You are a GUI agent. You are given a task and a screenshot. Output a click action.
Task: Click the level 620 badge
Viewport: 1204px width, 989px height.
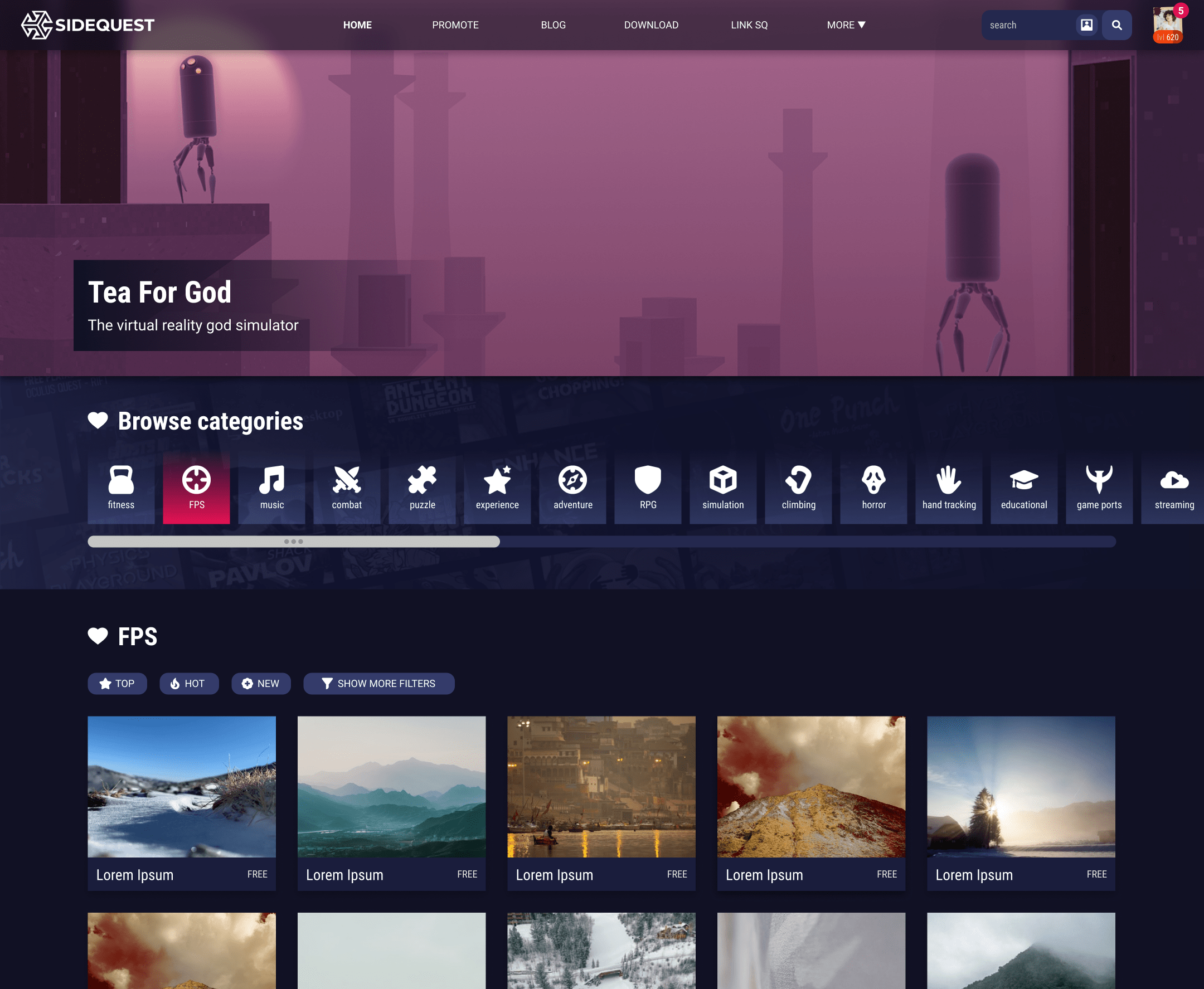[x=1168, y=37]
